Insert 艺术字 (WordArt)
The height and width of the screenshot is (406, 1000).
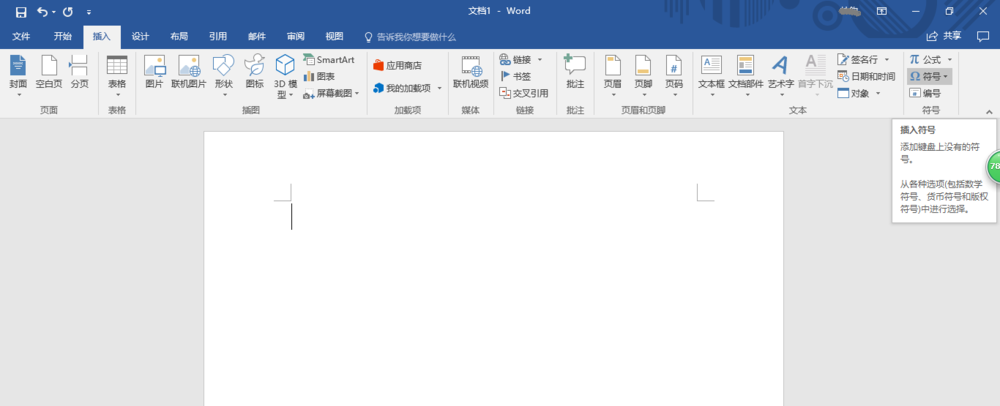pos(780,72)
